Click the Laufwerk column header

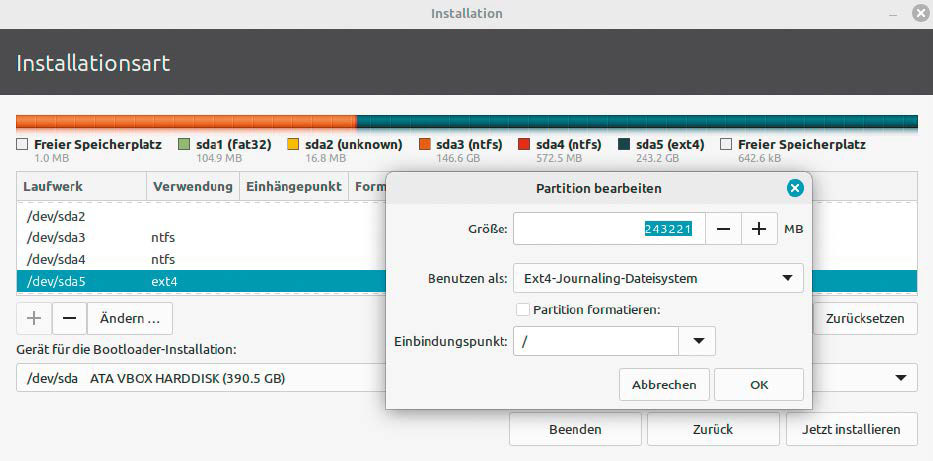coord(82,187)
